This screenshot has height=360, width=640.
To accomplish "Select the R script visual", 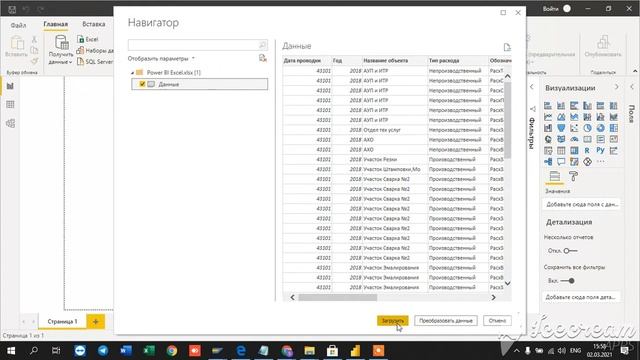I will 587,151.
